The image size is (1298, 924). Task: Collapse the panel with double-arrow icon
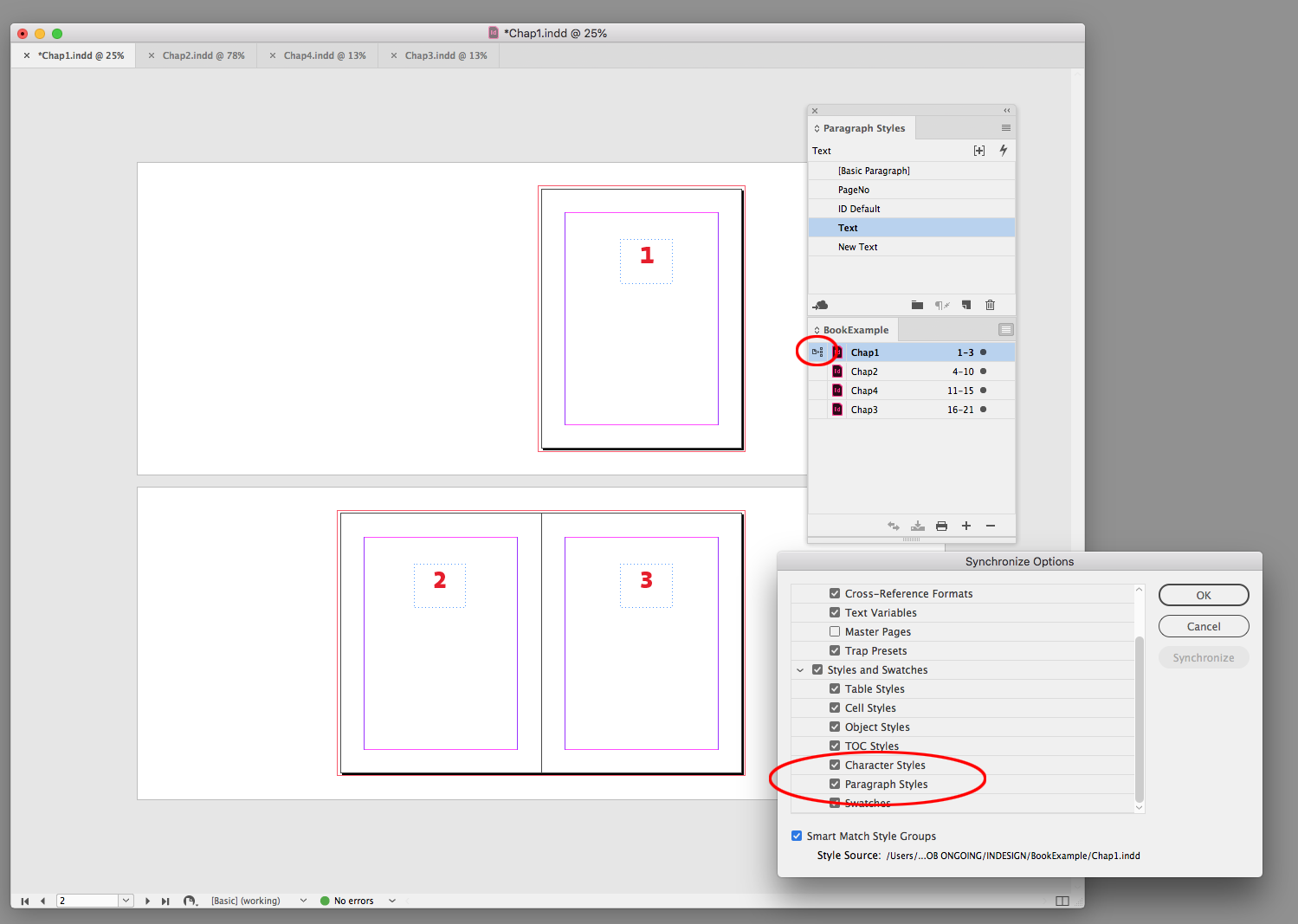[x=1007, y=111]
